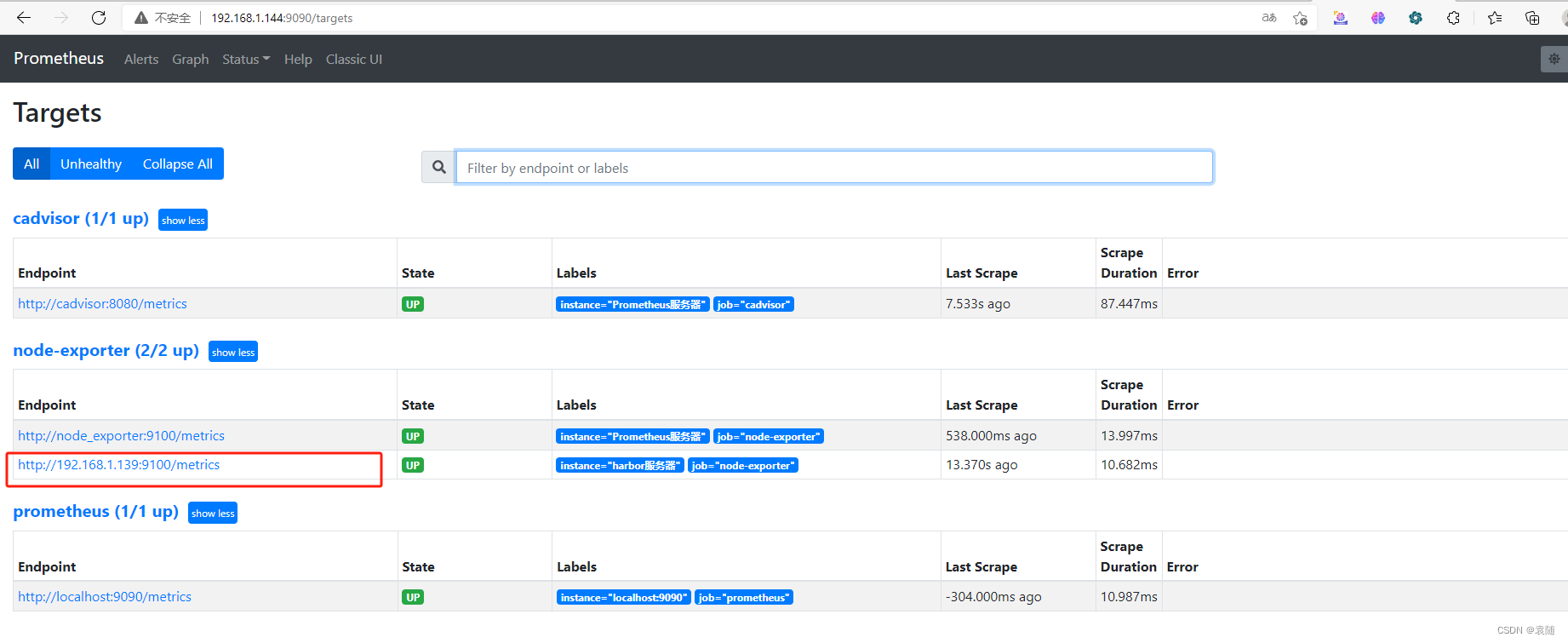Image resolution: width=1568 pixels, height=643 pixels.
Task: Open the purple brain extension icon
Action: pos(1378,18)
